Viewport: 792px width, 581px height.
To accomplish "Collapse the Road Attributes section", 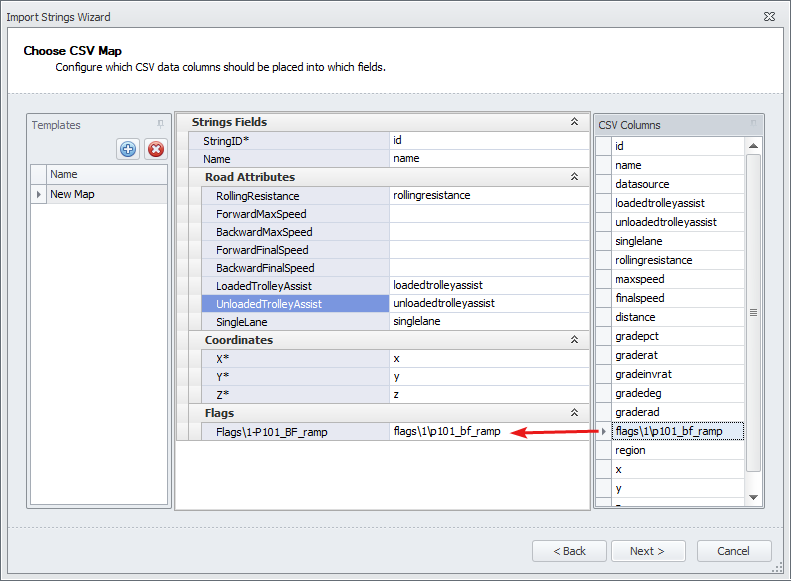I will click(x=574, y=177).
